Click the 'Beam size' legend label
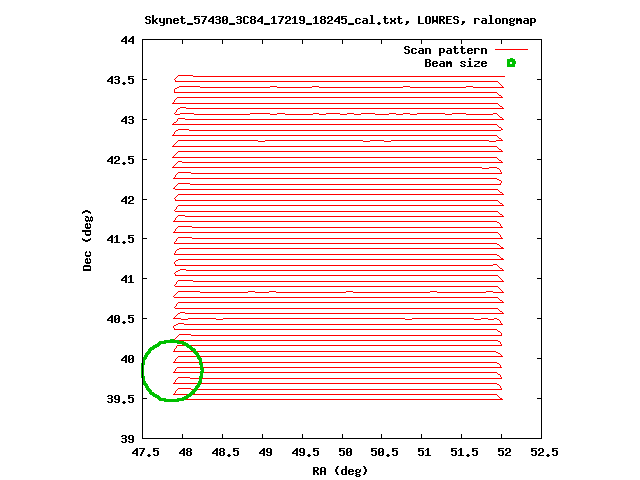Viewport: 640px width, 480px height. [x=456, y=63]
